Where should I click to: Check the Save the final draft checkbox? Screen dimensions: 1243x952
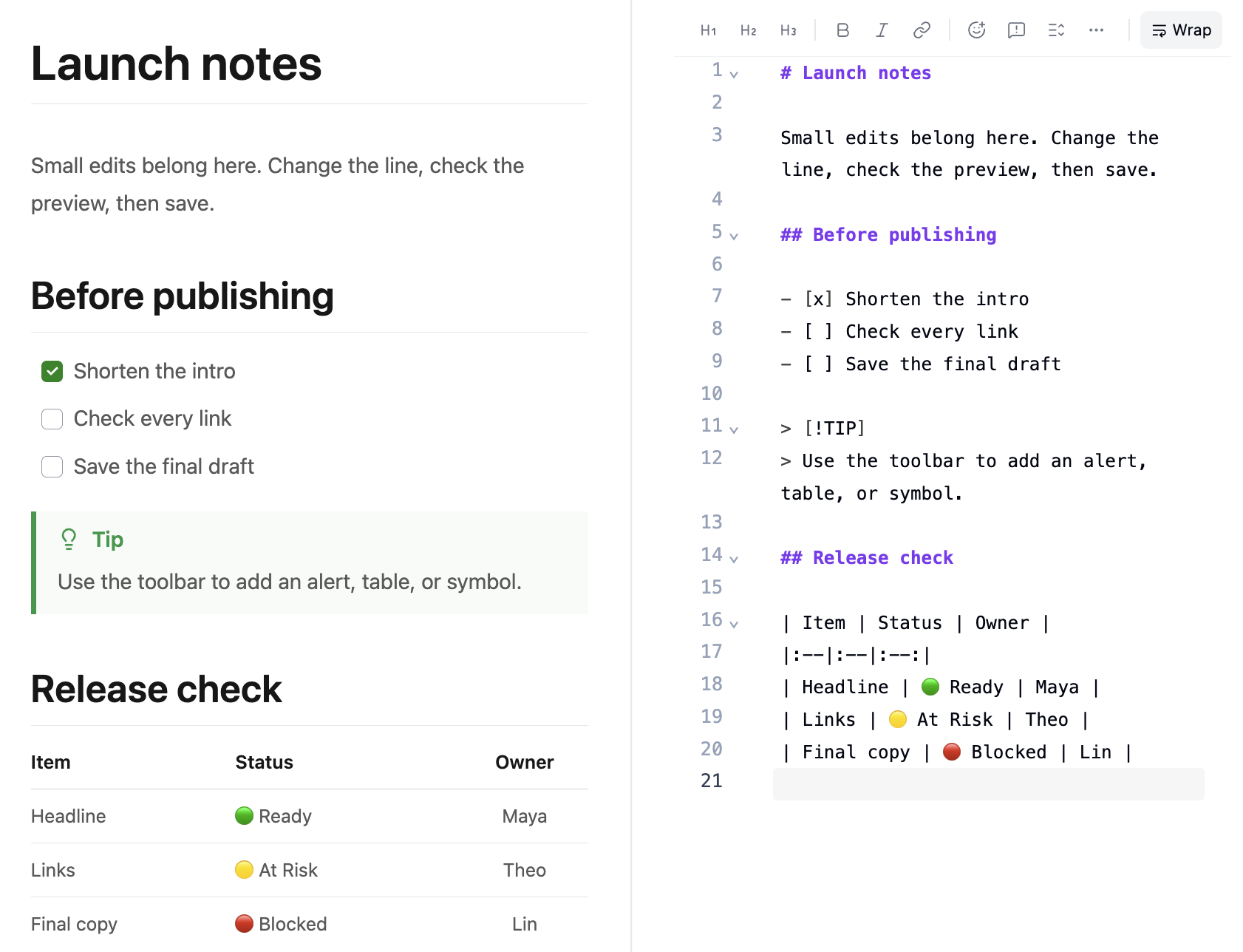[x=52, y=467]
